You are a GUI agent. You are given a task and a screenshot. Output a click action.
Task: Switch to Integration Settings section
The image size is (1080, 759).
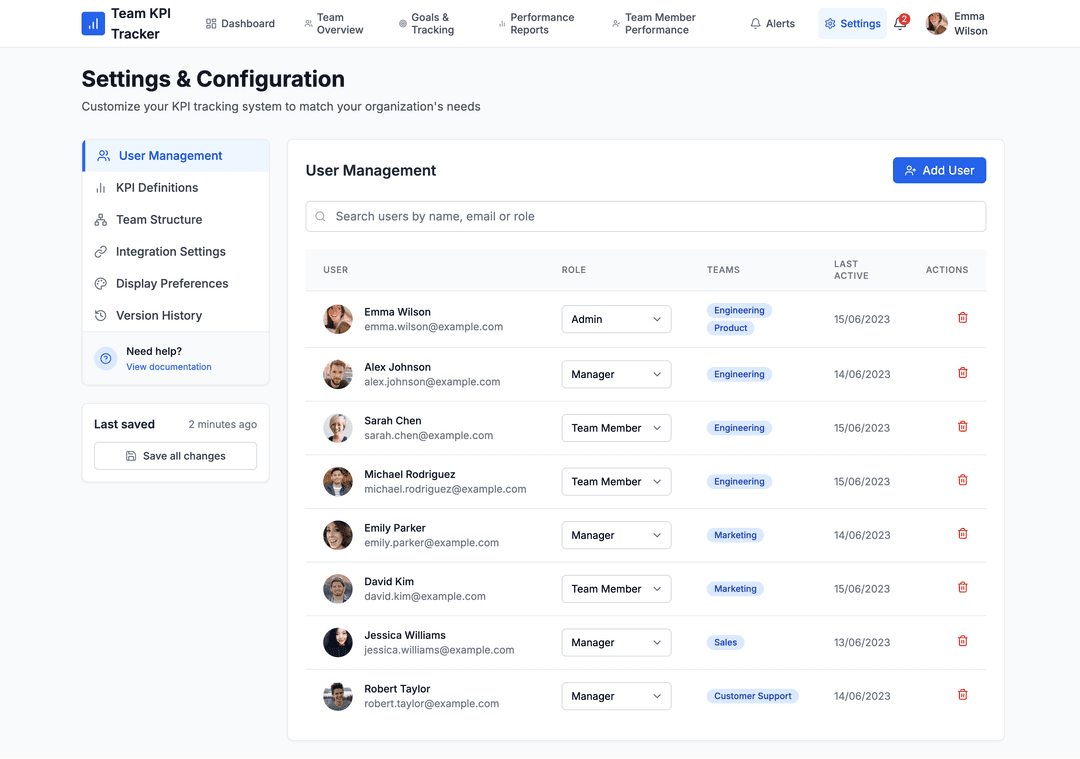pyautogui.click(x=170, y=252)
